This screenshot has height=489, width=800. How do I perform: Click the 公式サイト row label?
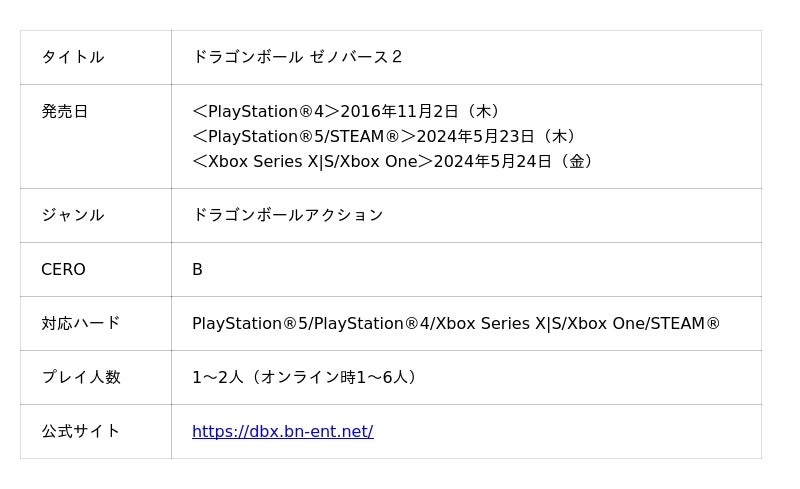tap(80, 431)
